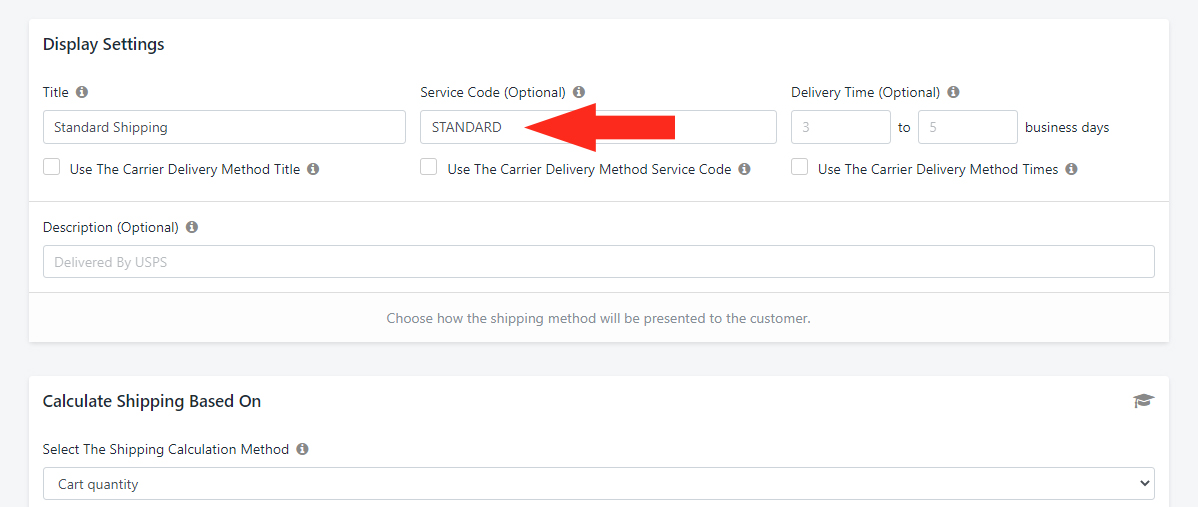Click the Display Settings section heading
This screenshot has width=1198, height=507.
104,44
